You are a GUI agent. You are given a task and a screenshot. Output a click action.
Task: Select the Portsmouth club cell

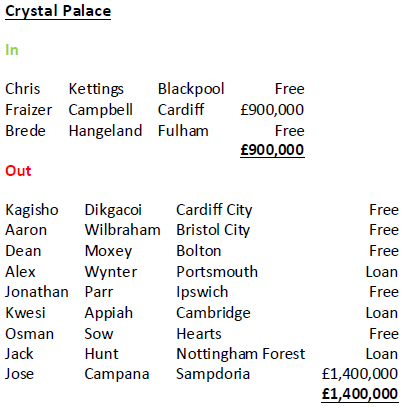pos(217,272)
